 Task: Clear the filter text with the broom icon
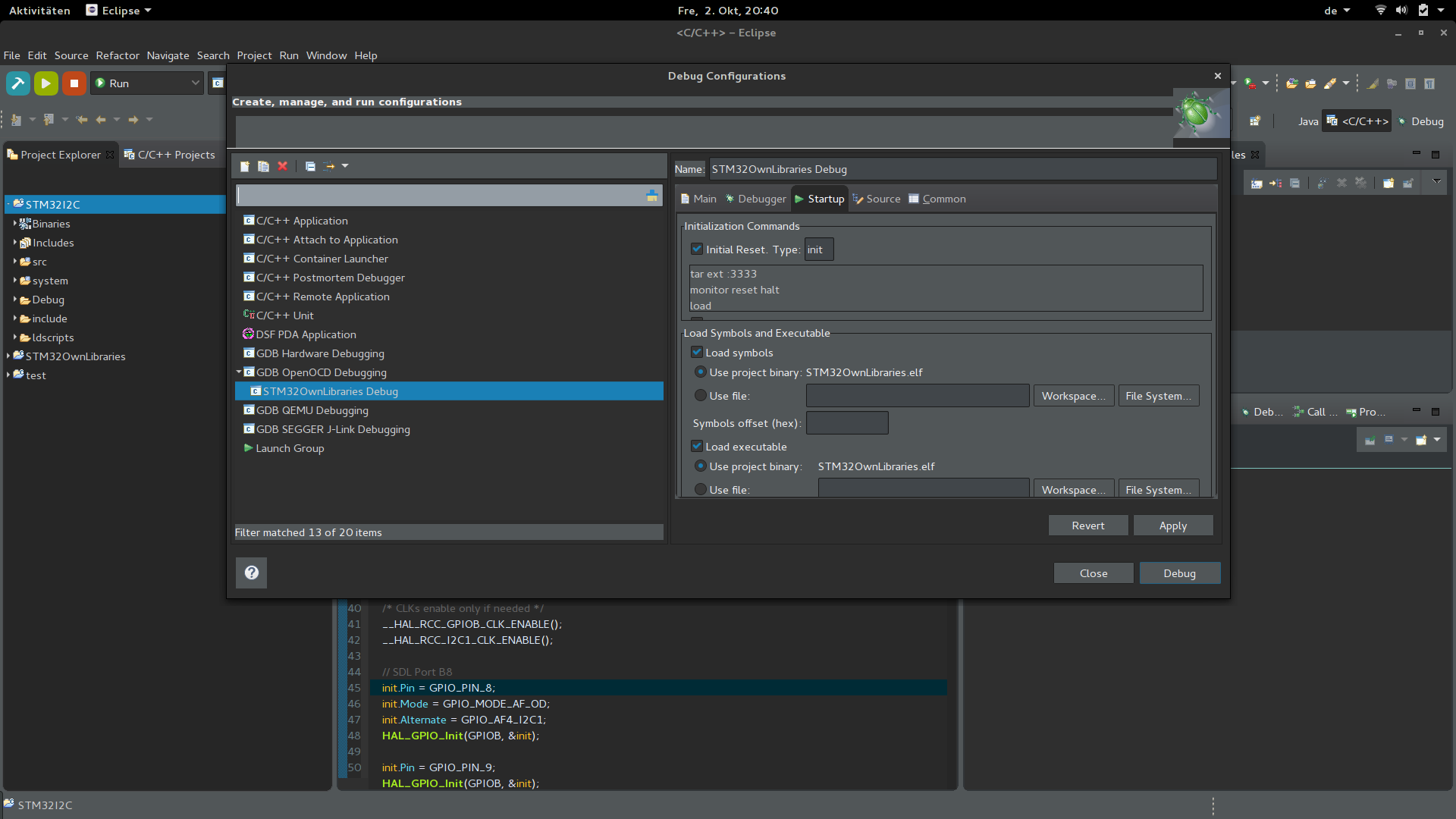651,196
